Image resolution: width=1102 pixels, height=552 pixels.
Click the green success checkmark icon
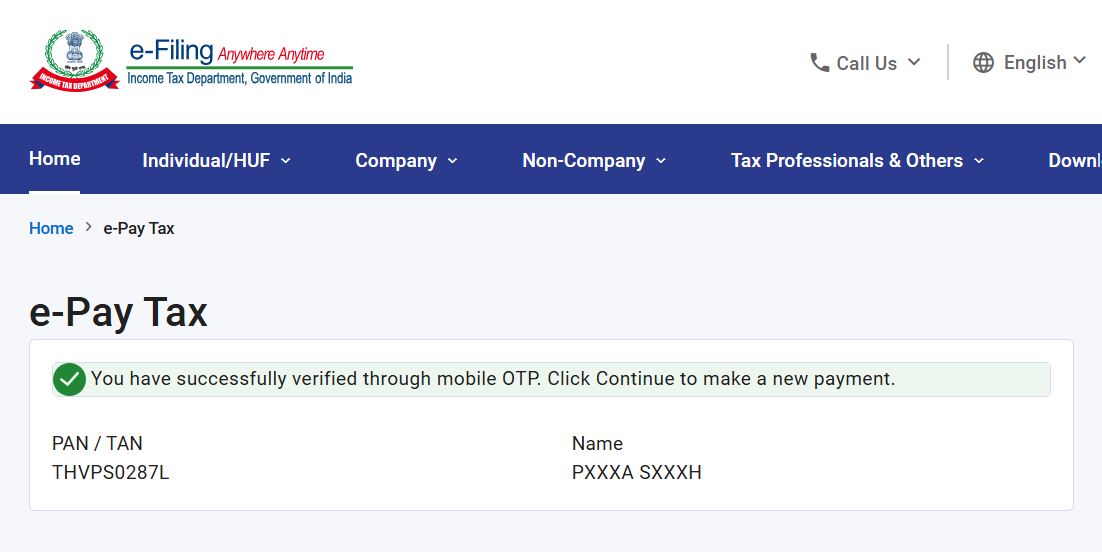(69, 379)
